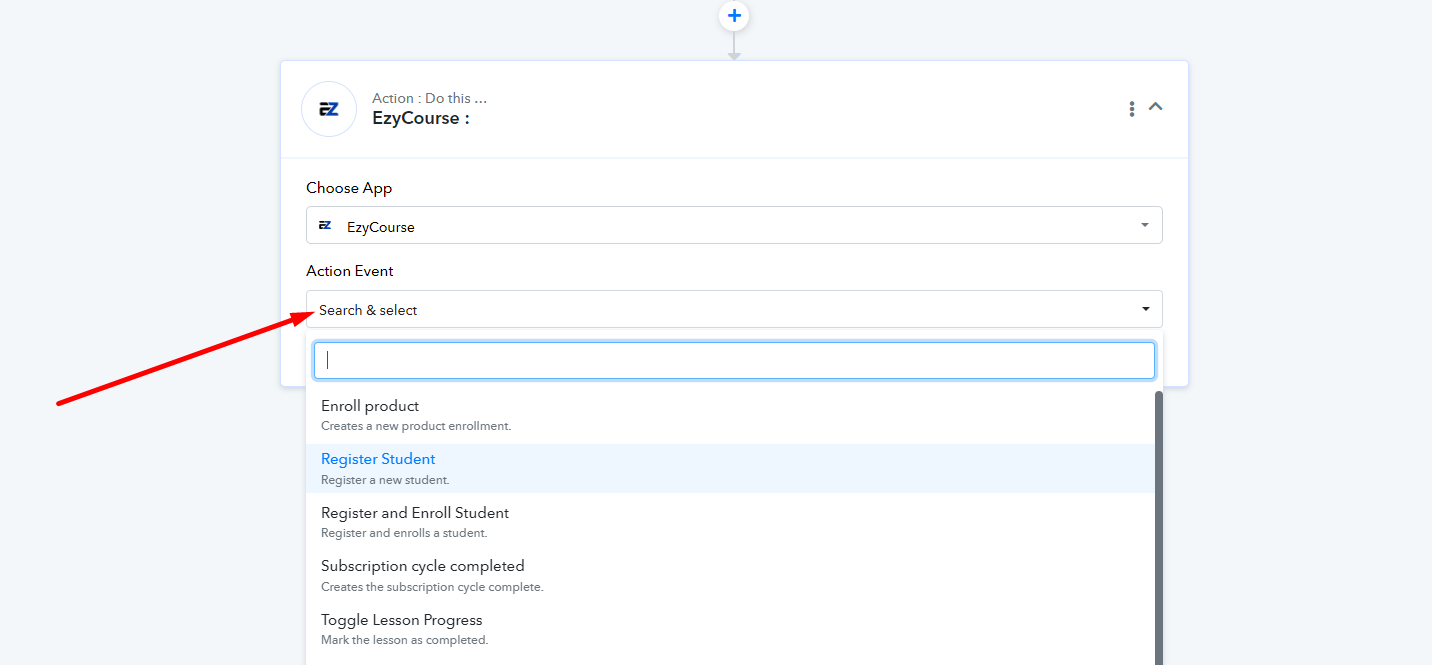Image resolution: width=1432 pixels, height=665 pixels.
Task: Click the blue plus add-step icon
Action: (x=734, y=15)
